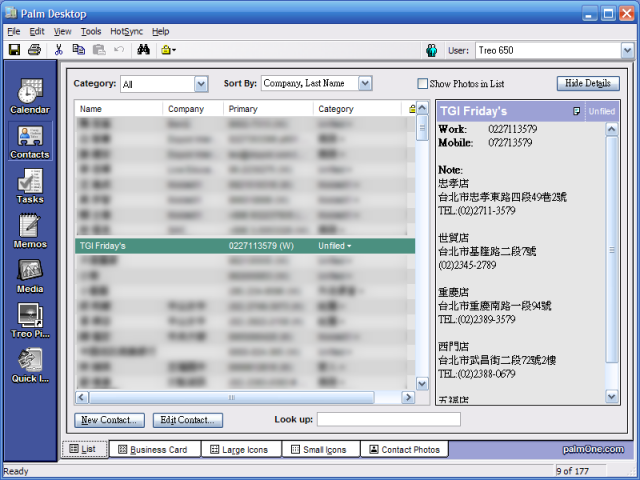Click the Hide Details button
Image resolution: width=640 pixels, height=480 pixels.
(x=588, y=83)
